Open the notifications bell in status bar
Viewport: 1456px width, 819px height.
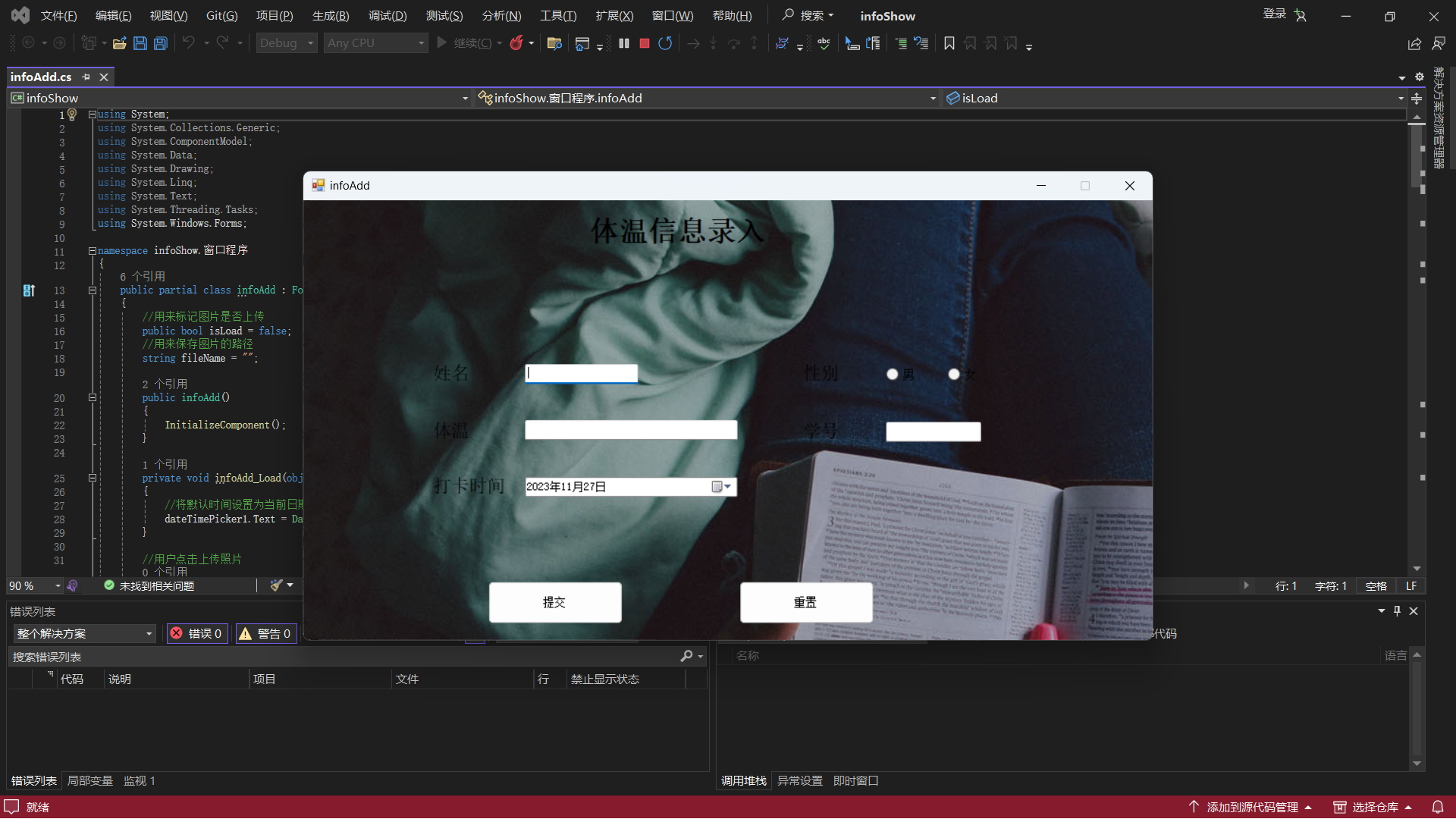click(1437, 807)
